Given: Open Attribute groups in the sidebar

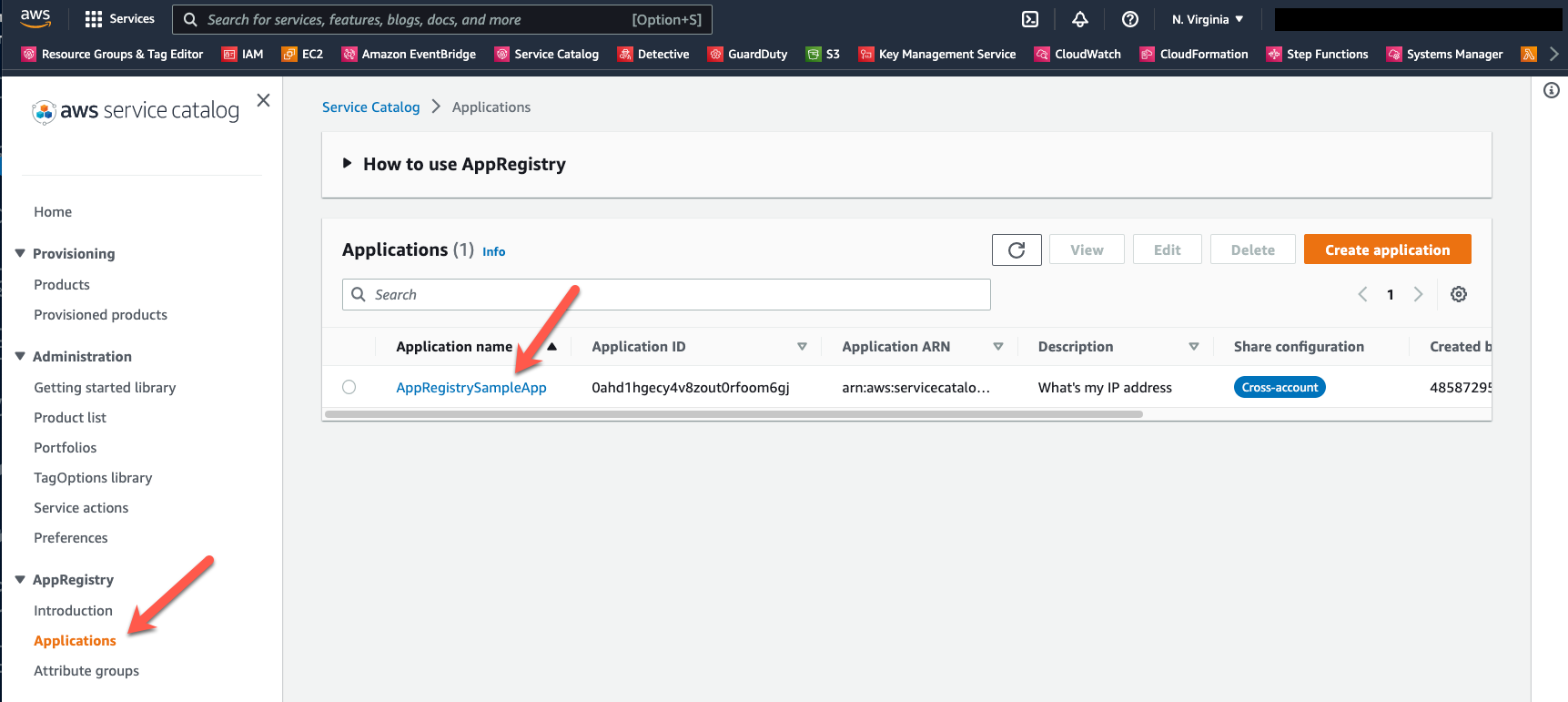Looking at the screenshot, I should (86, 671).
